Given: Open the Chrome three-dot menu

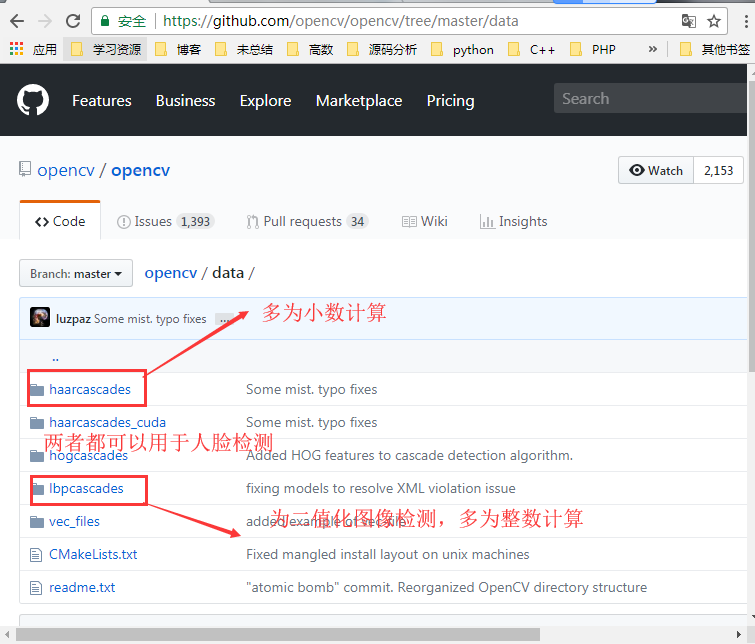Looking at the screenshot, I should [746, 21].
